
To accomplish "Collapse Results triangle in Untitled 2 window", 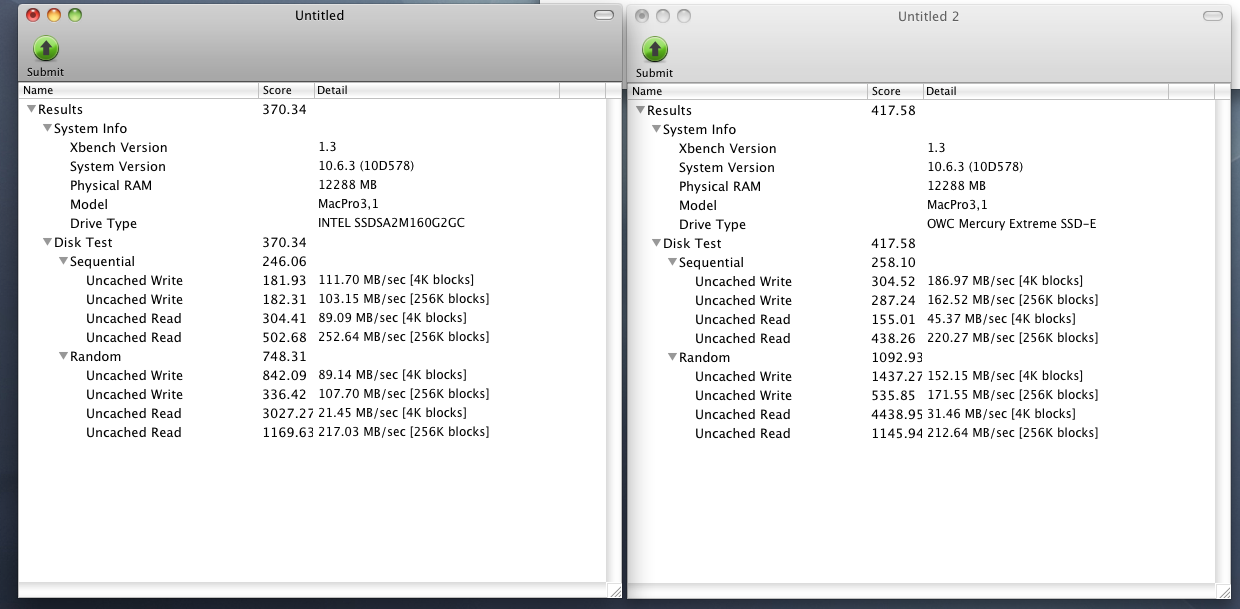I will [640, 110].
